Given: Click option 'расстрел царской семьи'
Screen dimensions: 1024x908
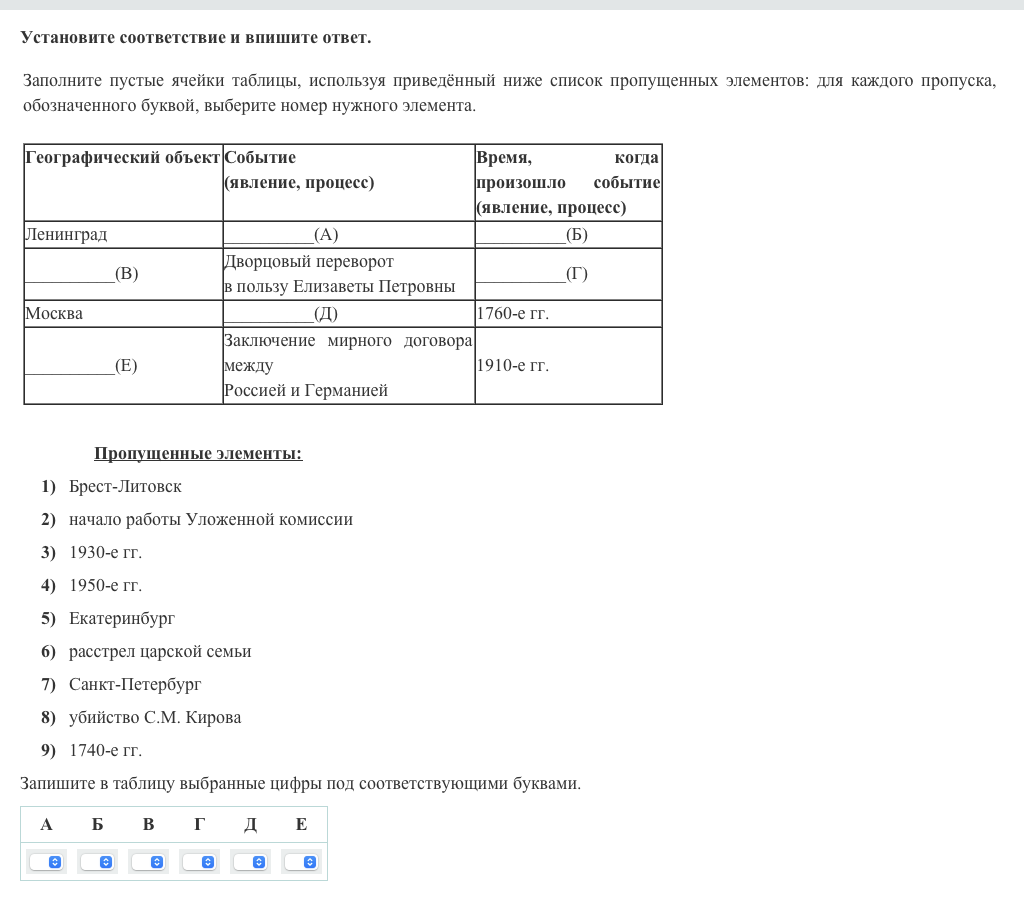Looking at the screenshot, I should [x=160, y=652].
